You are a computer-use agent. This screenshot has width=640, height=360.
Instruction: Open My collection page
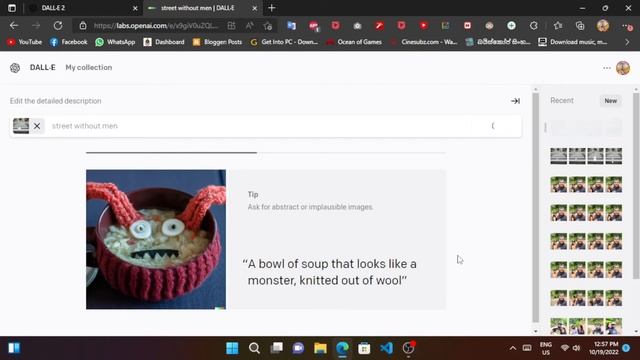pyautogui.click(x=89, y=67)
